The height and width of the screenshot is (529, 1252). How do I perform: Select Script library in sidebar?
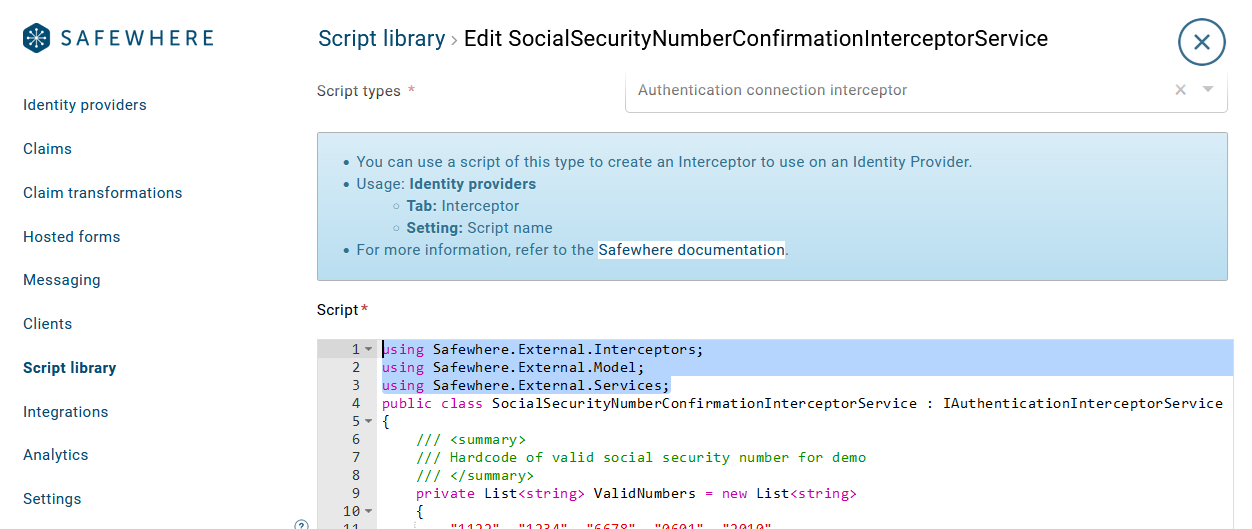pyautogui.click(x=70, y=368)
